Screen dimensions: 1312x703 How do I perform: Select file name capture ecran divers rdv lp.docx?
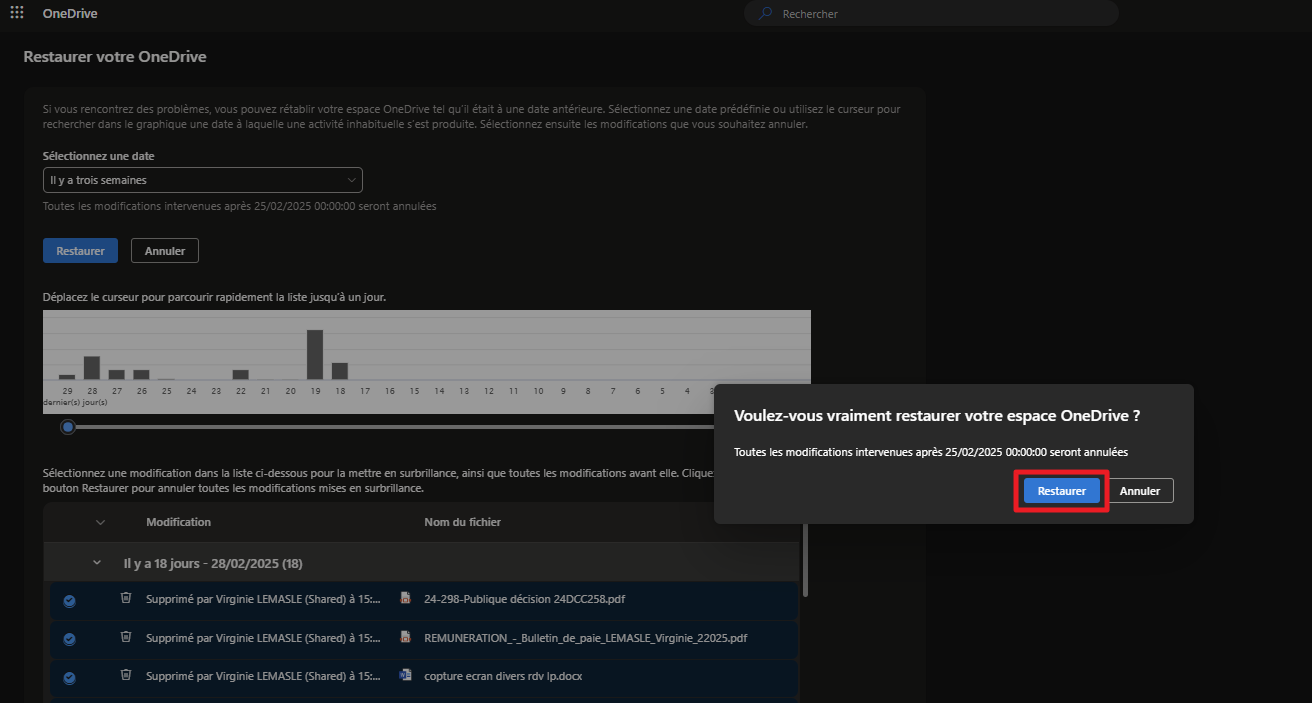pos(503,676)
